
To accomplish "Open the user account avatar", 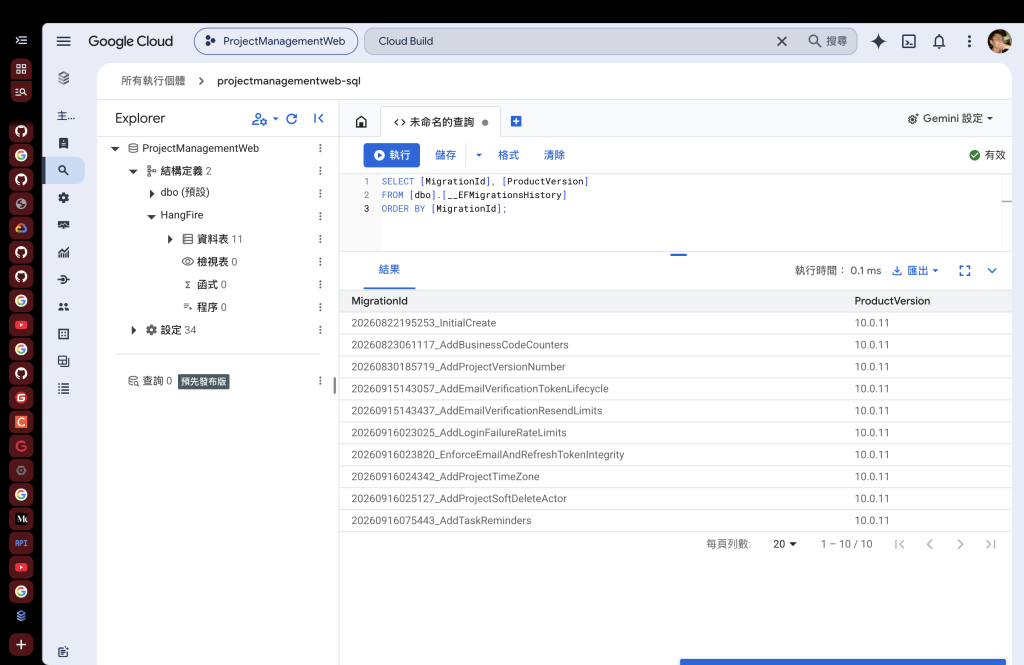I will tap(999, 41).
